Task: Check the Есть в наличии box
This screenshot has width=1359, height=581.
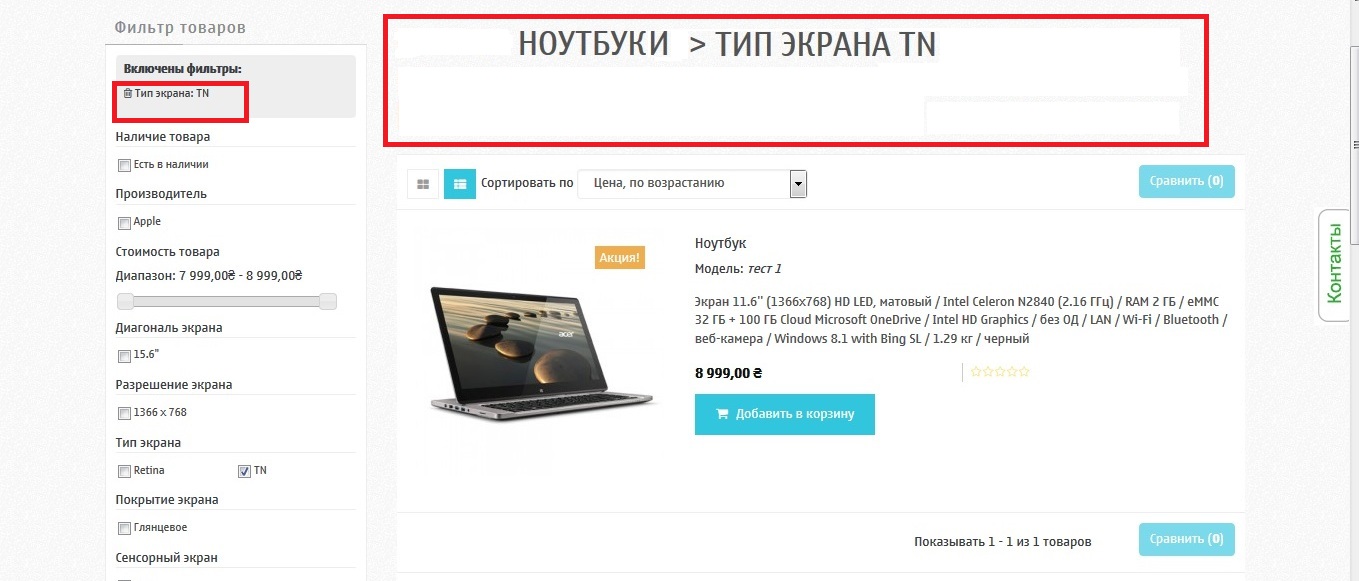Action: (x=125, y=165)
